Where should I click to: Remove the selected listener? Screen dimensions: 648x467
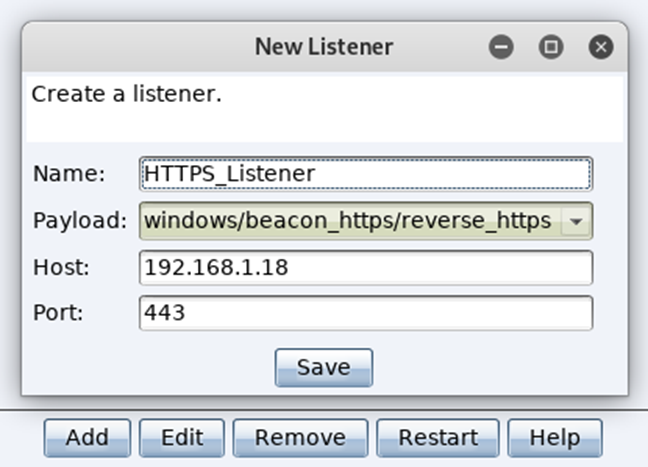click(300, 438)
